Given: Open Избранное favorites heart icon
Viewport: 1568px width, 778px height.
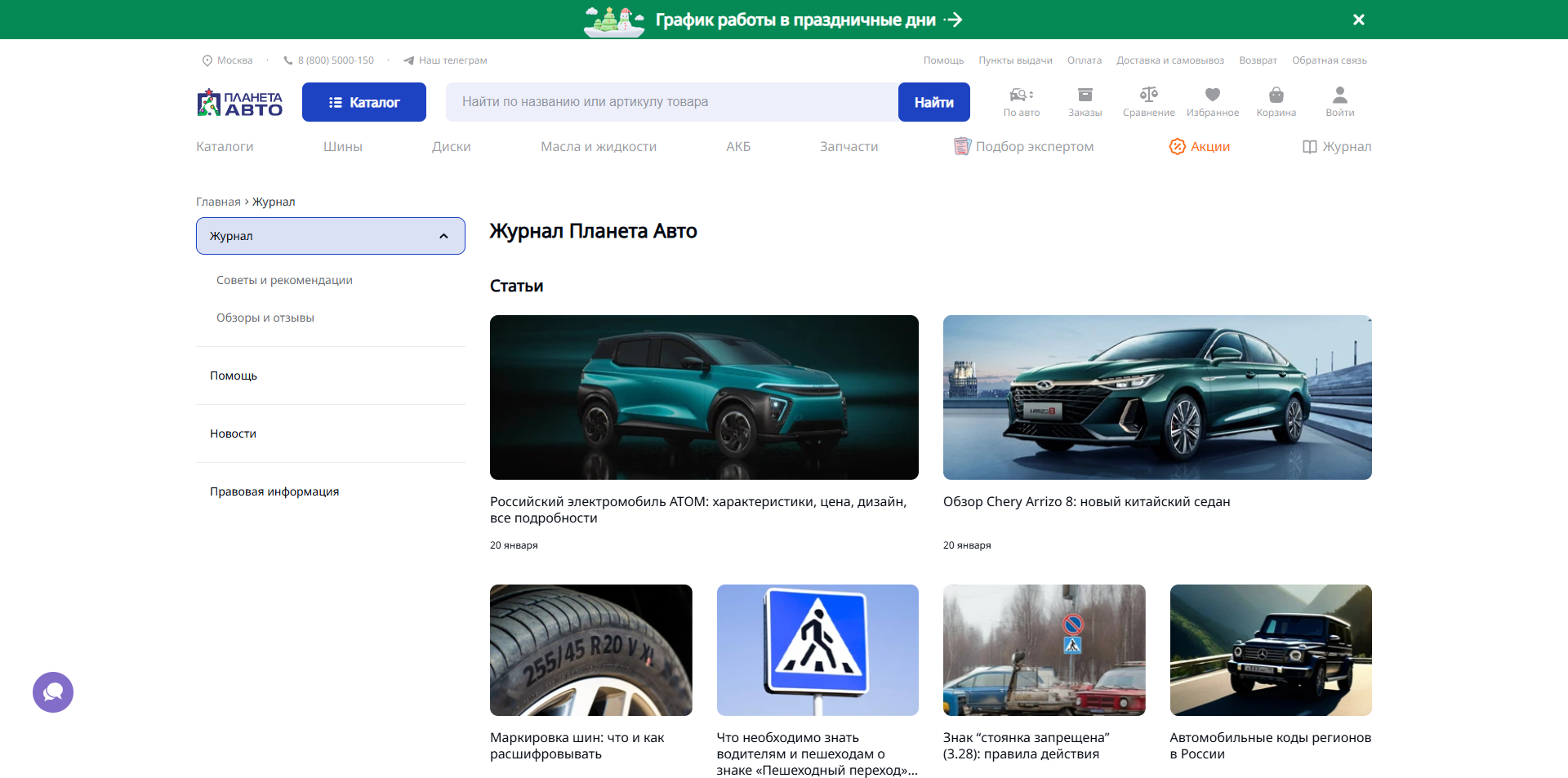Looking at the screenshot, I should [x=1212, y=101].
